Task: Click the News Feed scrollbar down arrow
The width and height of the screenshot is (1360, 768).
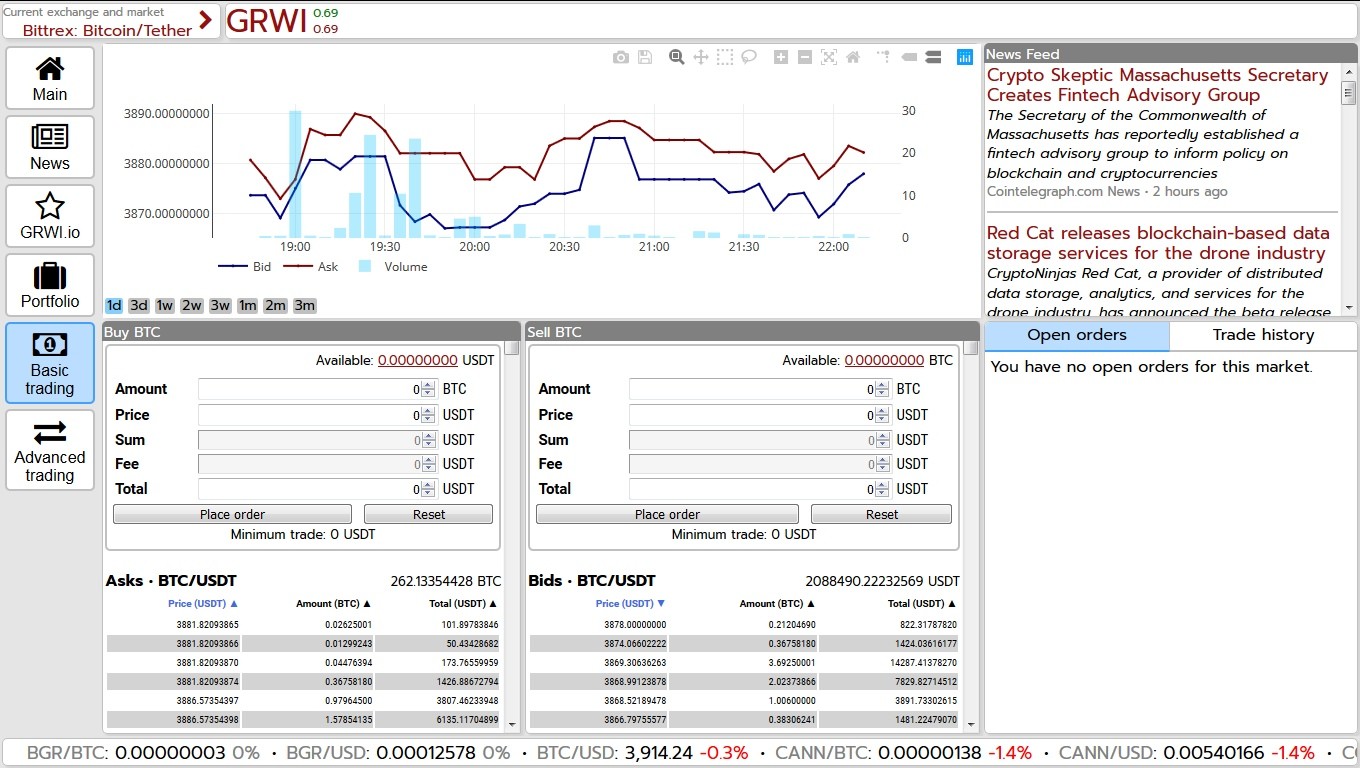Action: pyautogui.click(x=1348, y=308)
